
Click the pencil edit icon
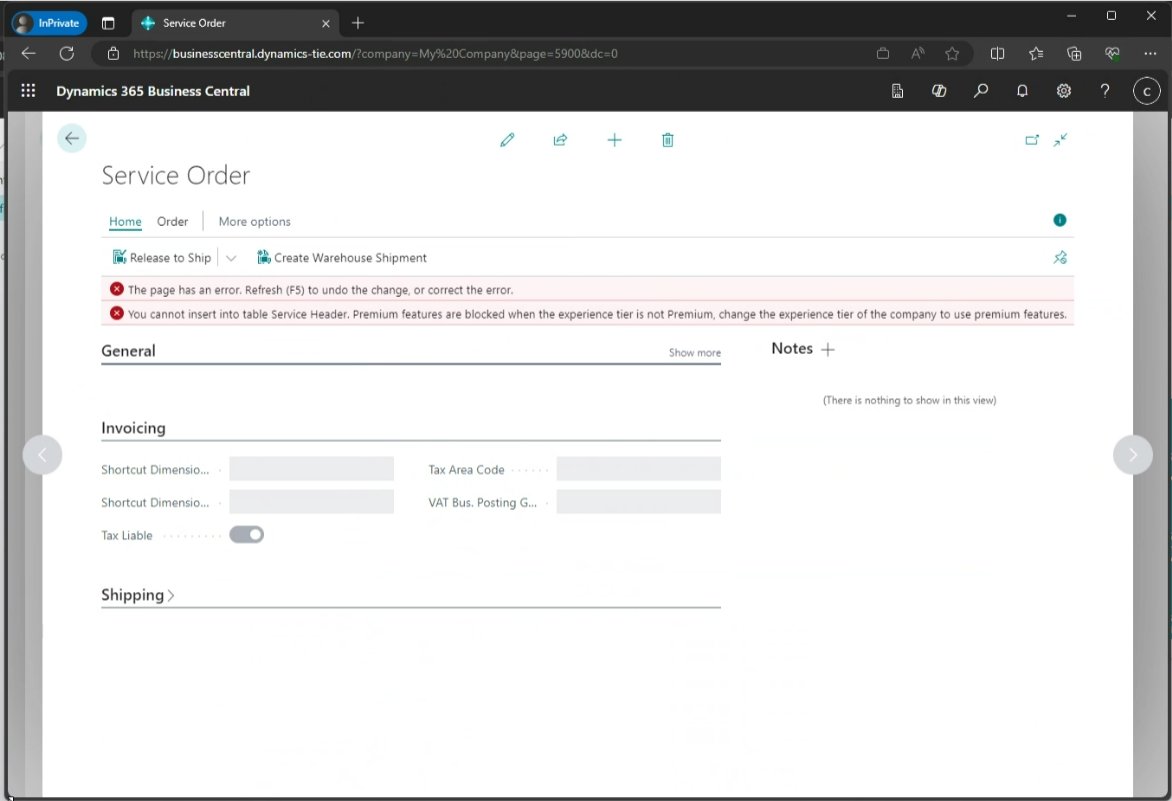508,140
